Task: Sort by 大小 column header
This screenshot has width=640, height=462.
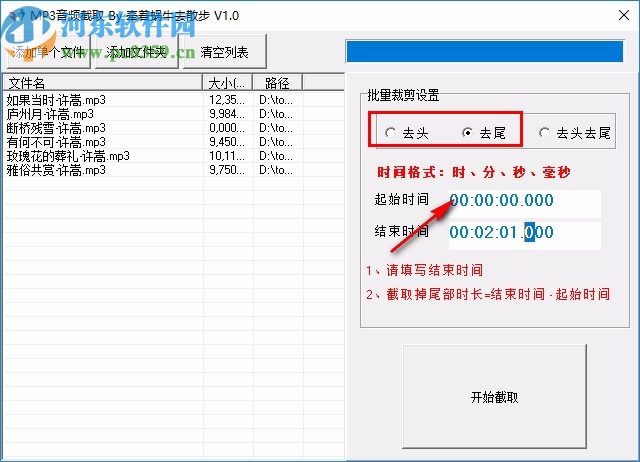Action: [227, 83]
